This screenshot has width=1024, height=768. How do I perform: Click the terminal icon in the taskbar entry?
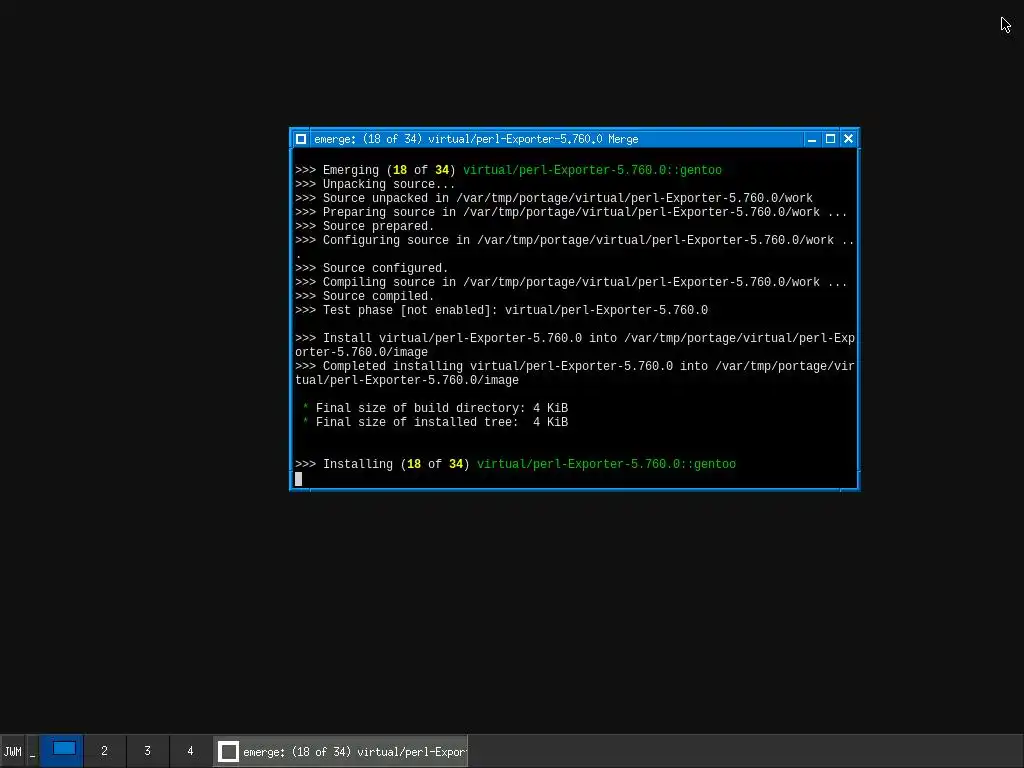tap(228, 751)
